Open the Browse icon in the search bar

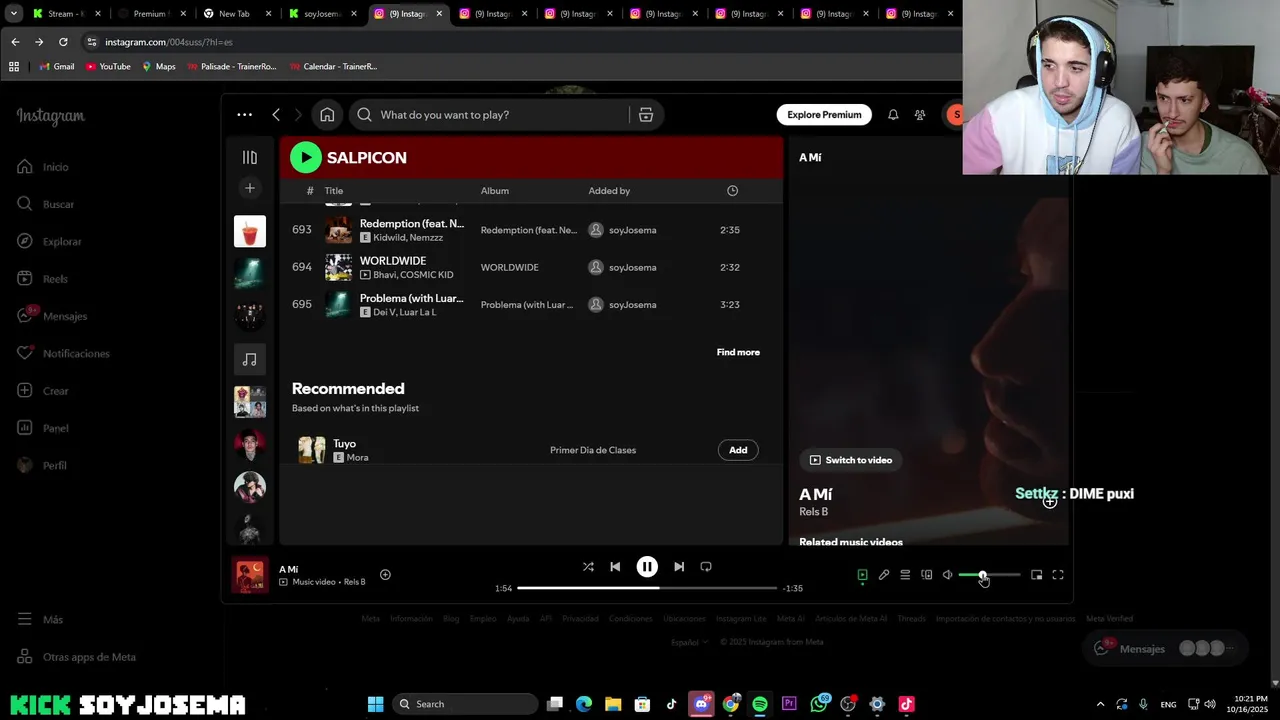(x=646, y=115)
